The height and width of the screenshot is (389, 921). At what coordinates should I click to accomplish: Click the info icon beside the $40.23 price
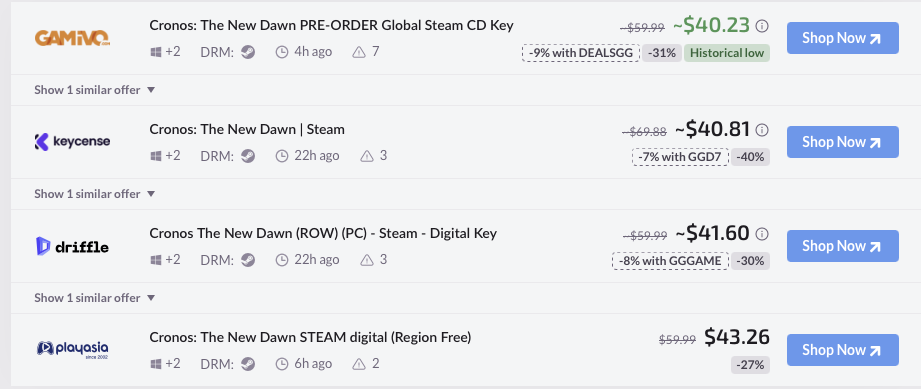[762, 26]
